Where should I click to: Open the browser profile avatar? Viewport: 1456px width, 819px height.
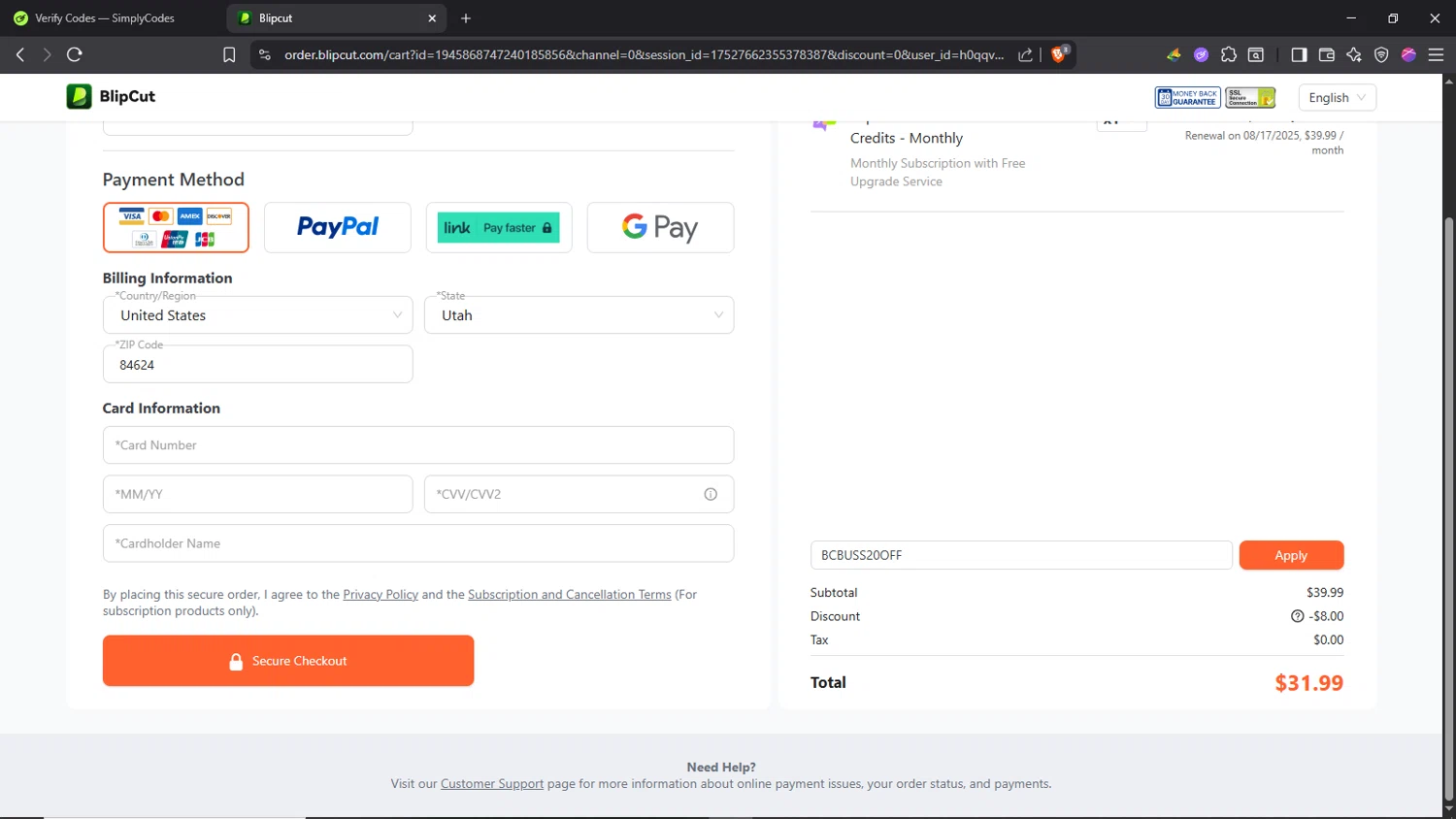1408,55
